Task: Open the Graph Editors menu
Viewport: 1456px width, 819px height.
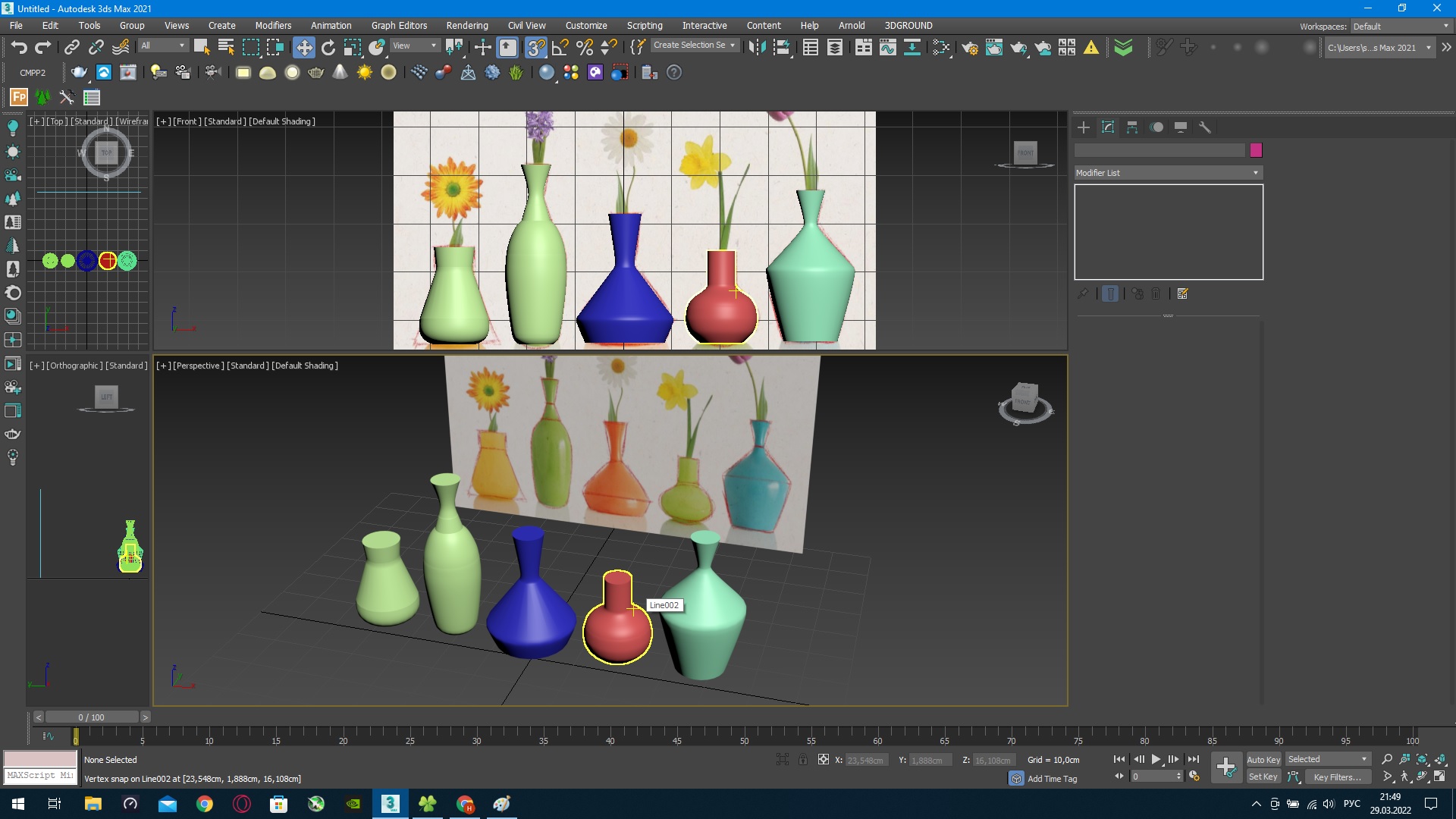Action: pyautogui.click(x=399, y=25)
